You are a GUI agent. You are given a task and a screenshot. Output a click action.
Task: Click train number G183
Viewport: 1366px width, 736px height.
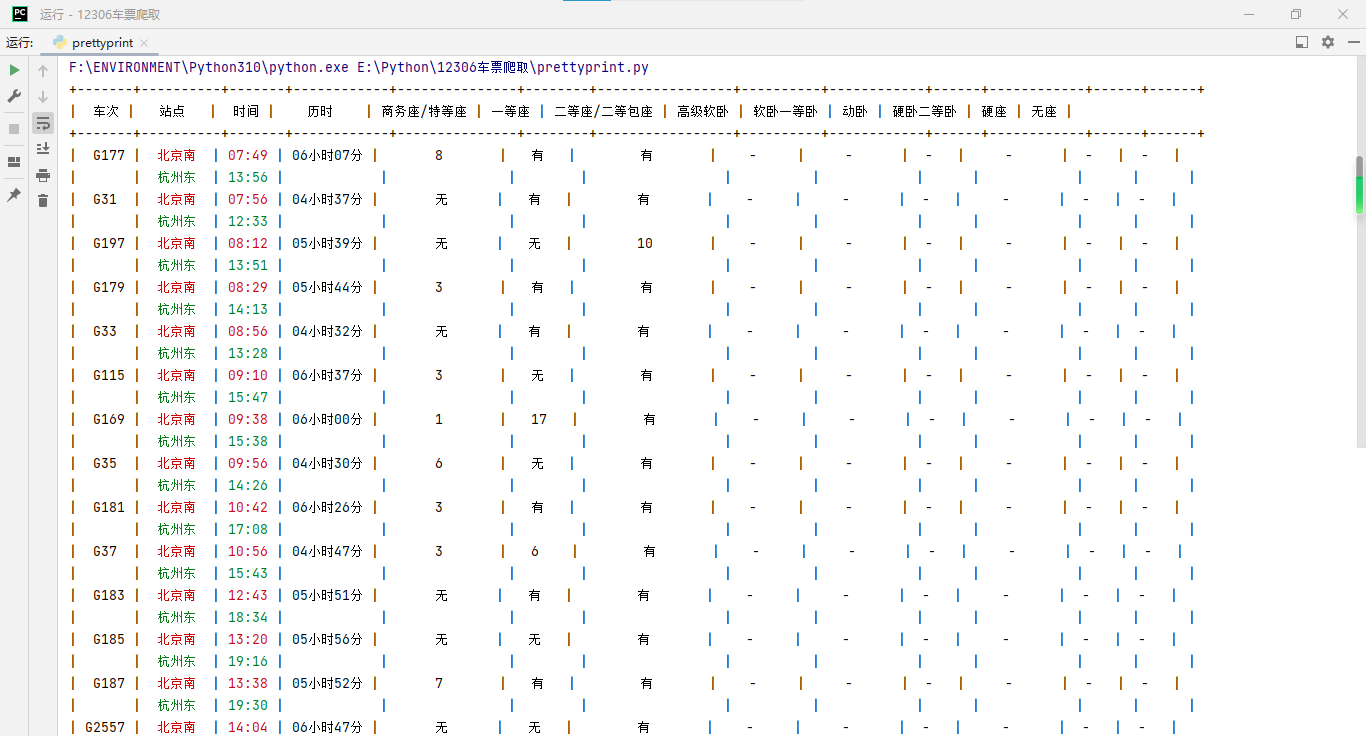109,595
